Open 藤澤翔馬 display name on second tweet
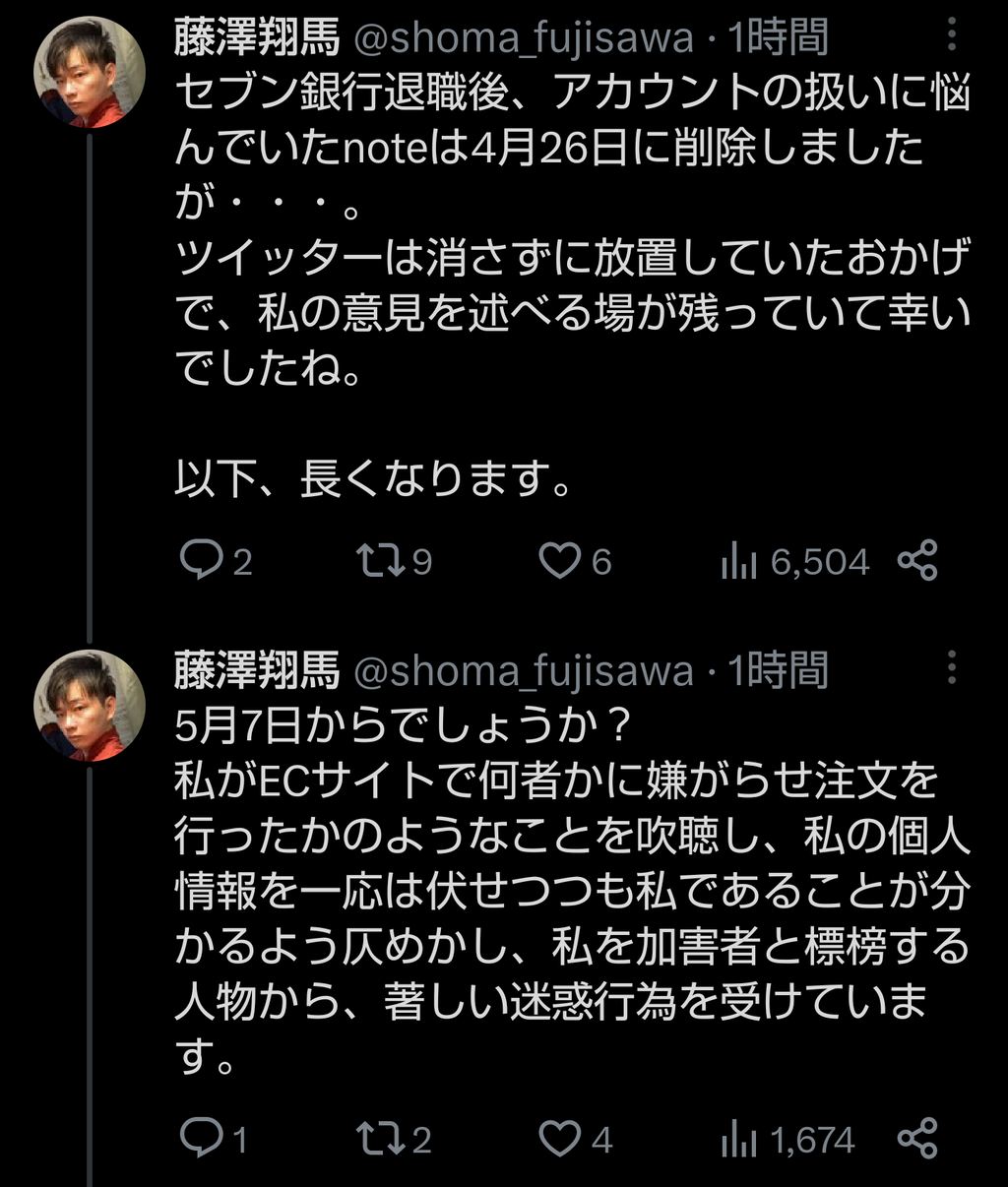 (x=257, y=671)
